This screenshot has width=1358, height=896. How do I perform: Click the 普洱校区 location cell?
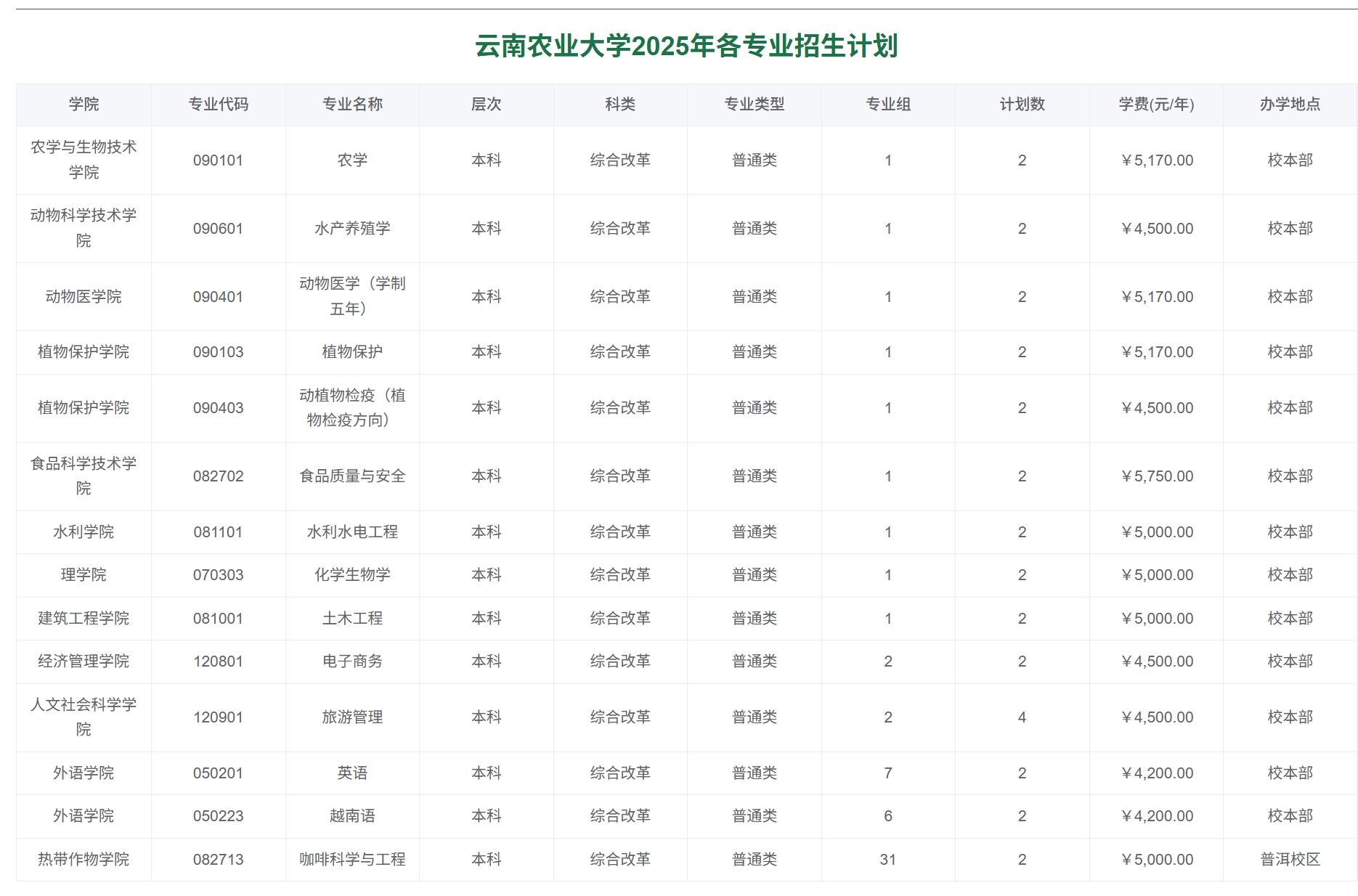[x=1289, y=859]
